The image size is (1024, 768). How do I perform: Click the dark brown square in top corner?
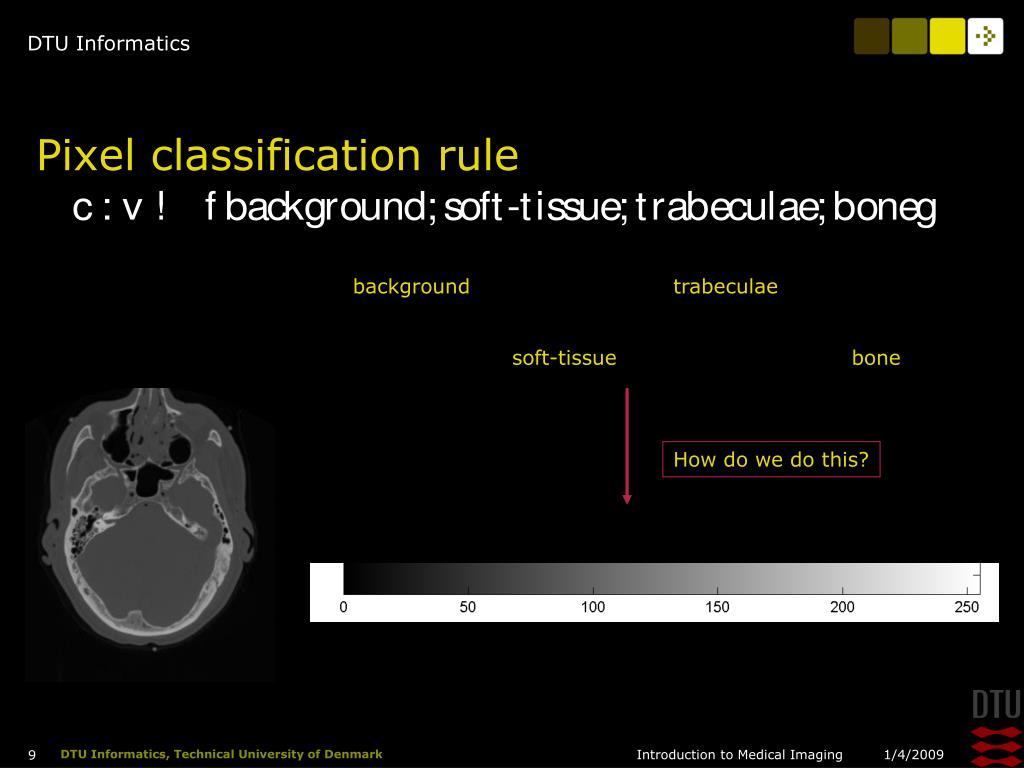coord(871,36)
